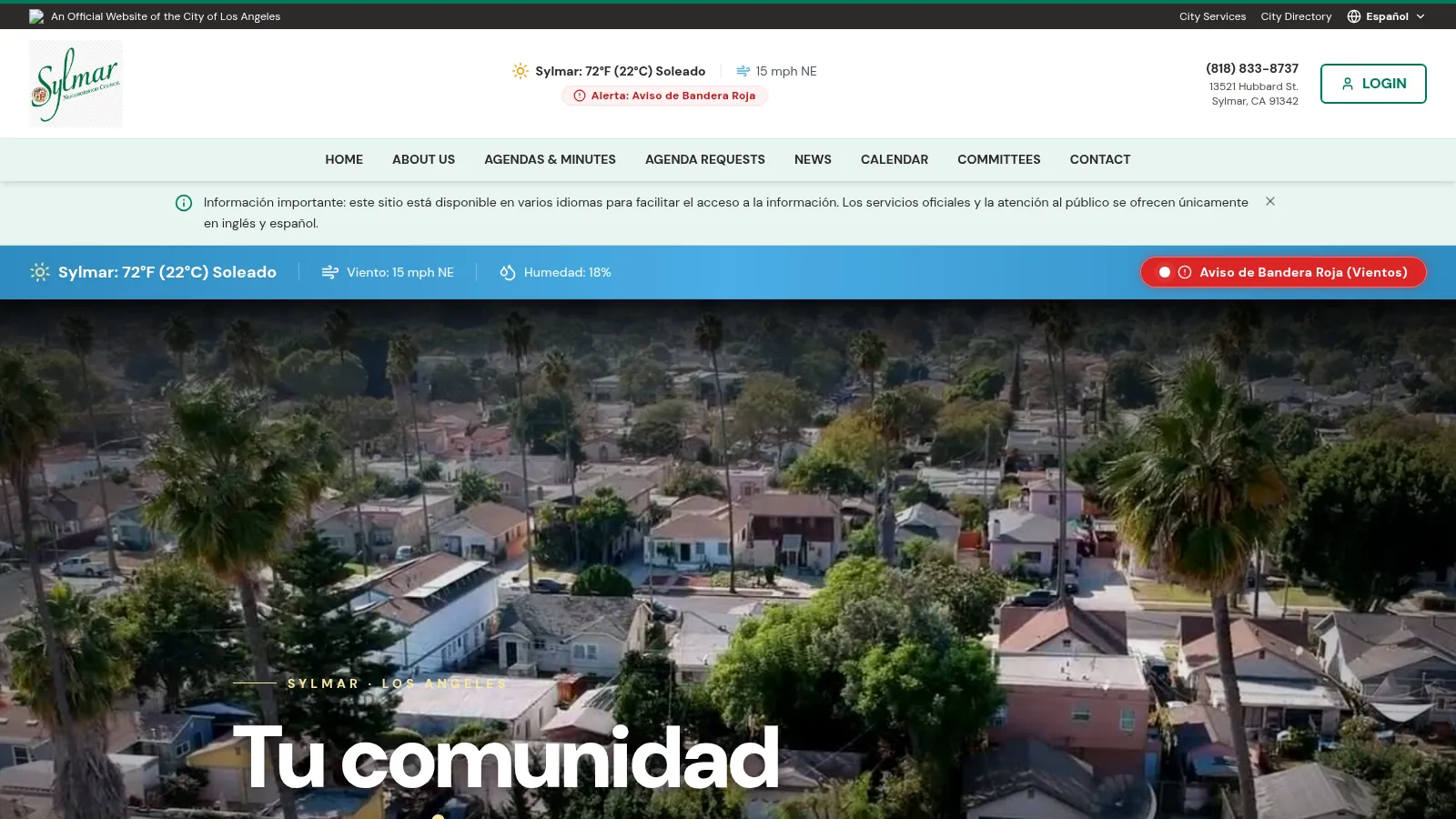Click the wind icon beside Viento
The width and height of the screenshot is (1456, 819).
[x=330, y=272]
